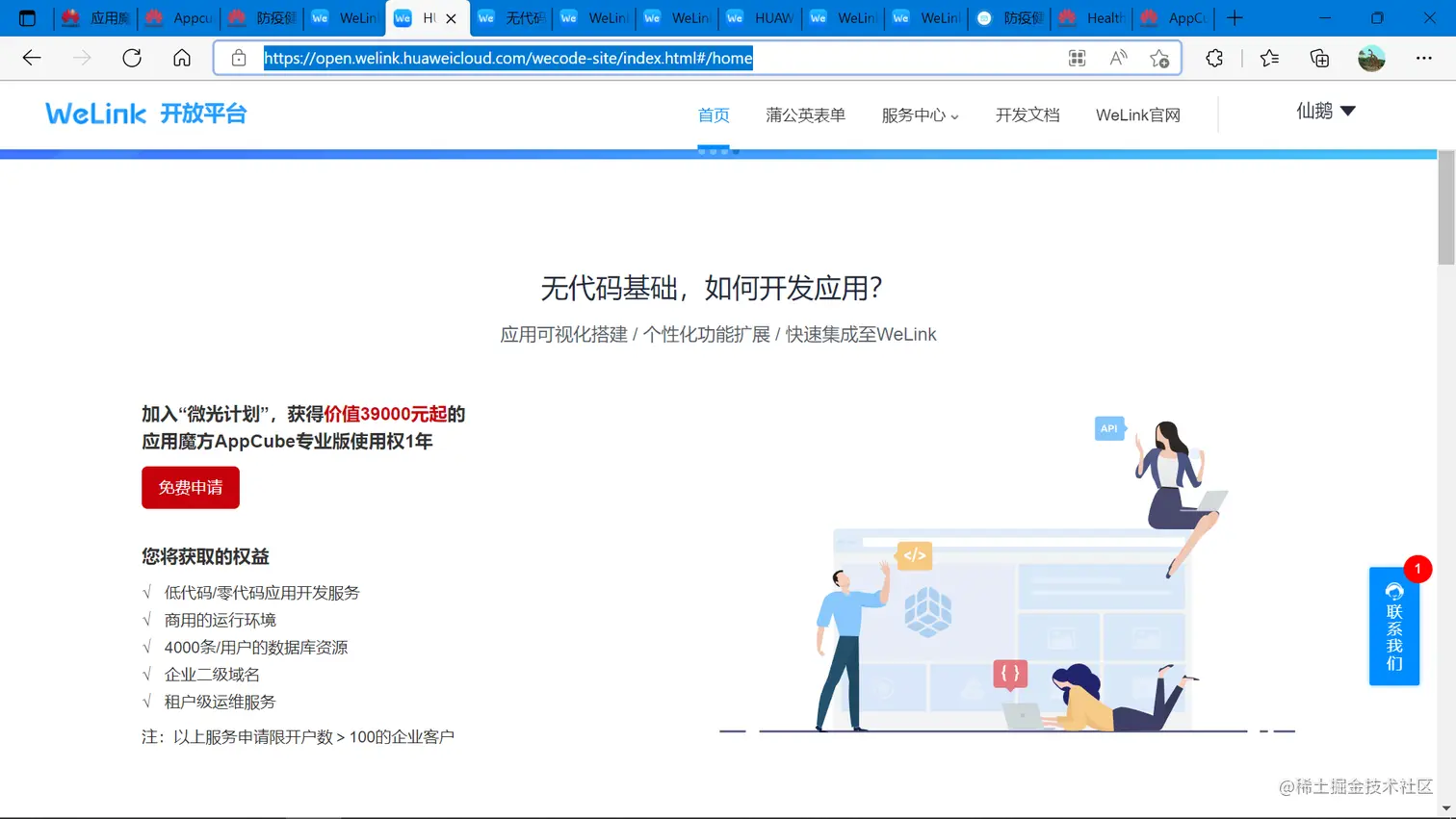
Task: Open 蒲公英表单 in the navigation bar
Action: point(805,115)
